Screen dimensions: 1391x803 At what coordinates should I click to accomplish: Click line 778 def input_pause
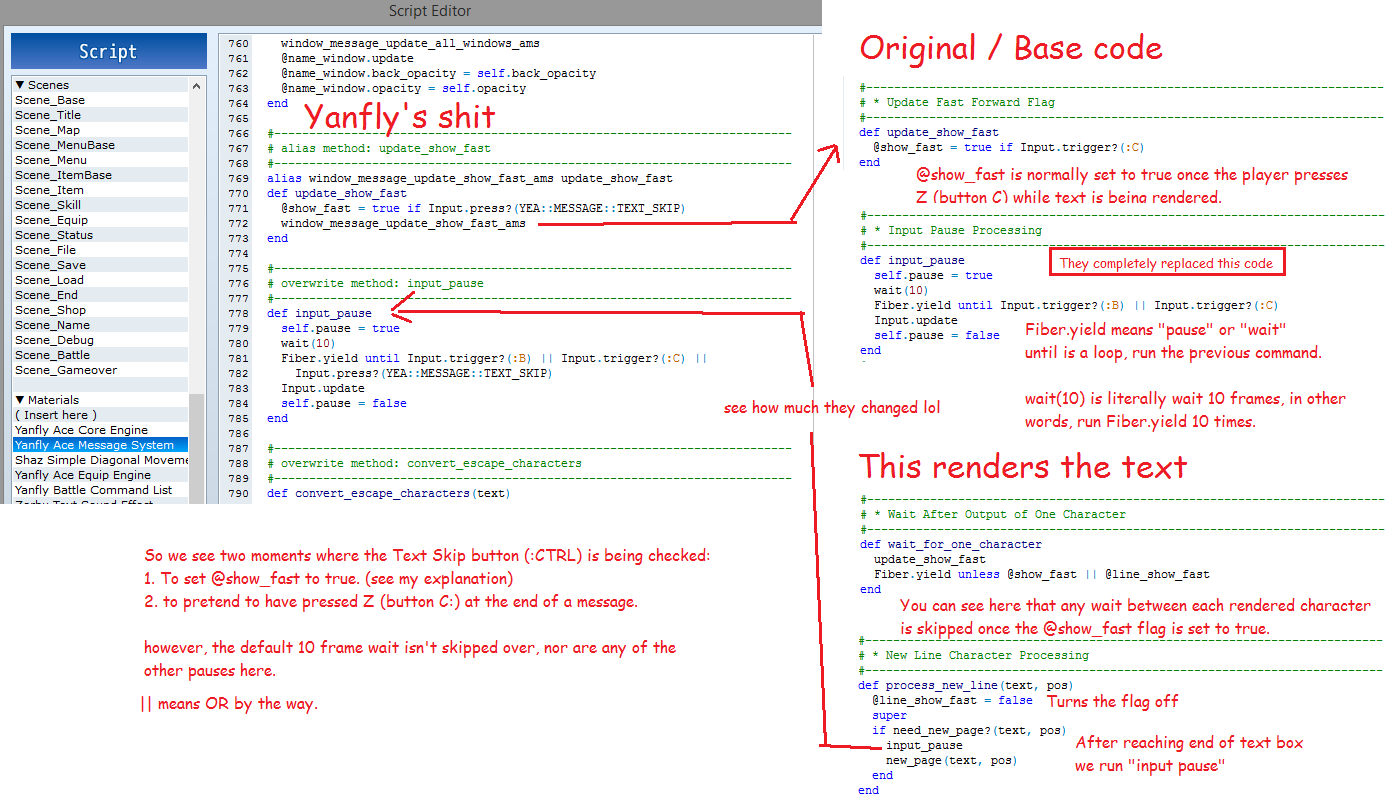(x=319, y=314)
